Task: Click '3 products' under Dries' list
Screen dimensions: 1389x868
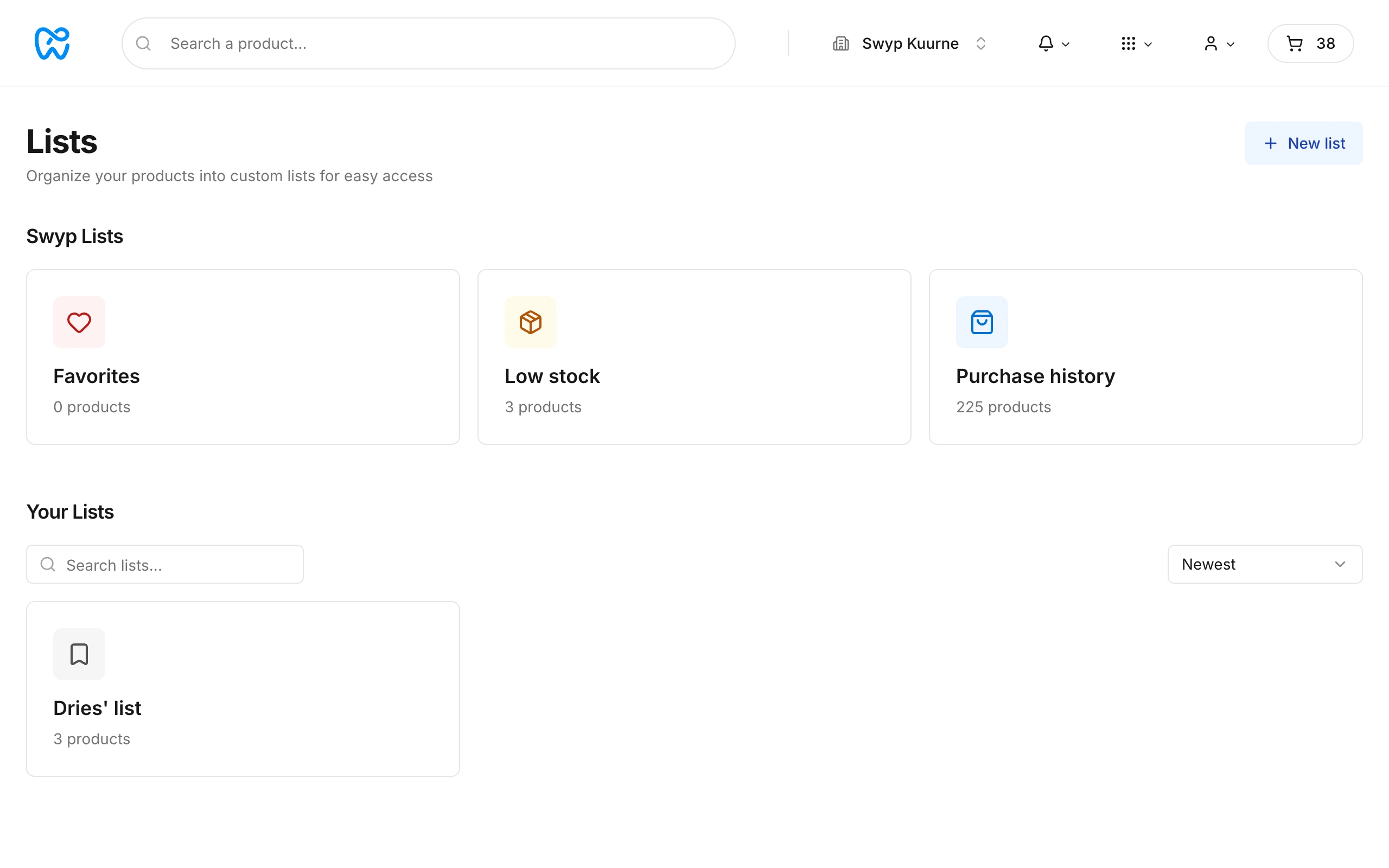Action: (92, 739)
